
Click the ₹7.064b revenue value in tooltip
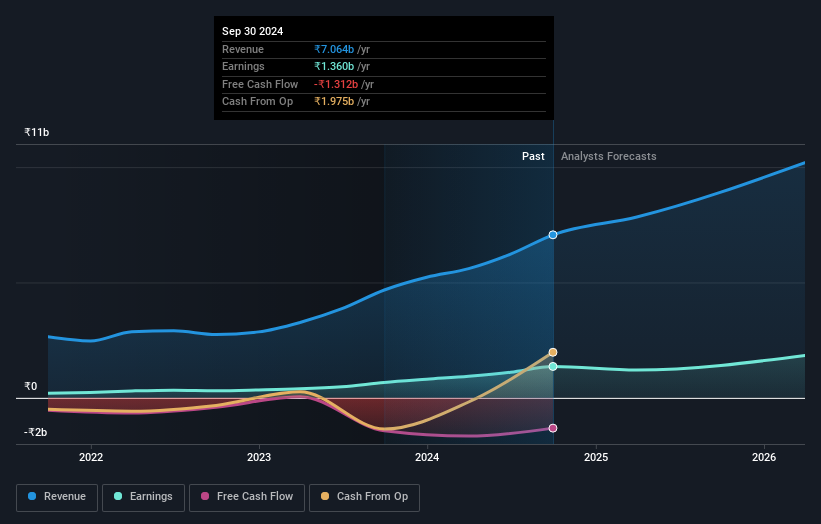(334, 49)
